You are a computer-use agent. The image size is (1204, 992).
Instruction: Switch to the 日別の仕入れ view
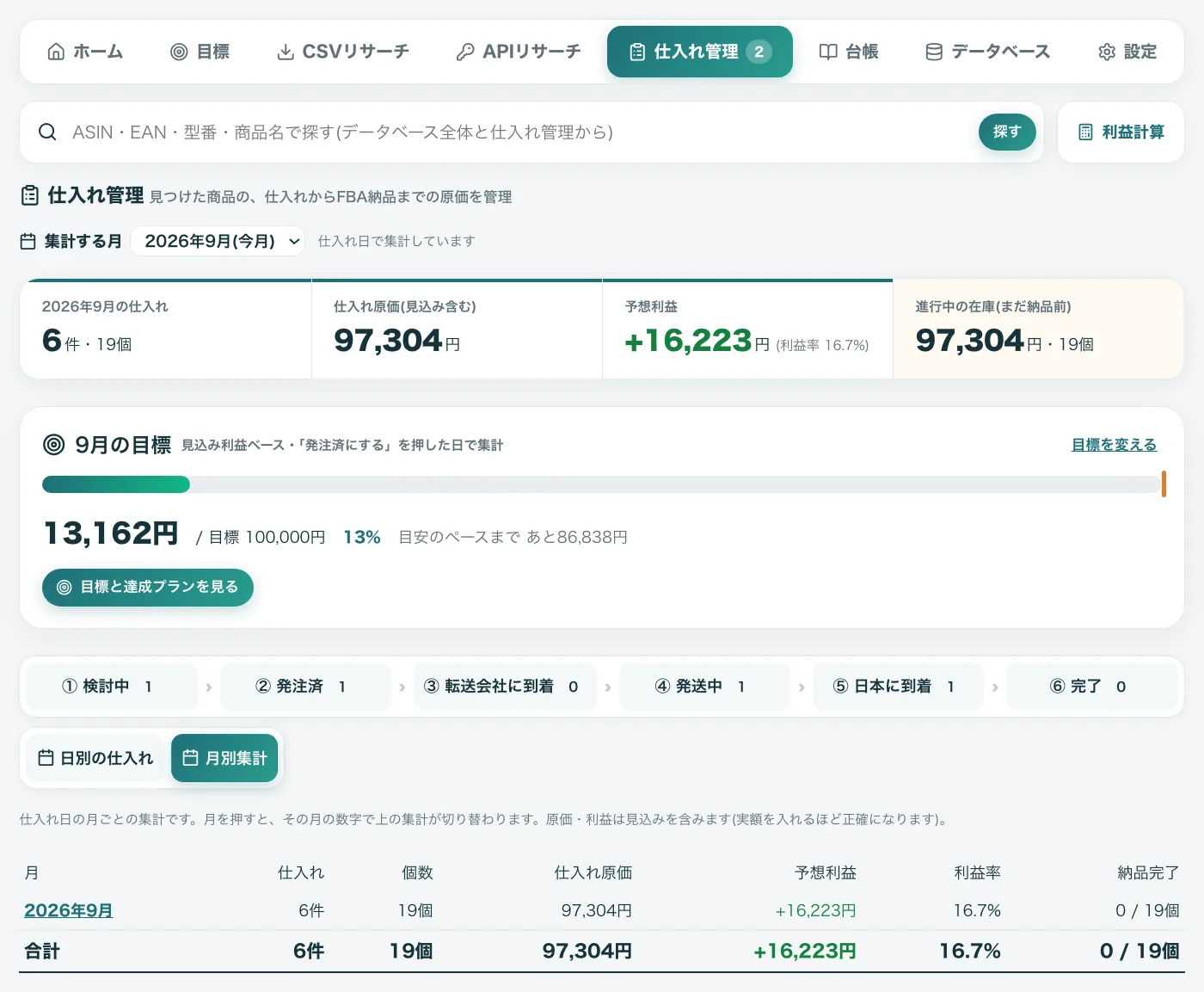(95, 758)
